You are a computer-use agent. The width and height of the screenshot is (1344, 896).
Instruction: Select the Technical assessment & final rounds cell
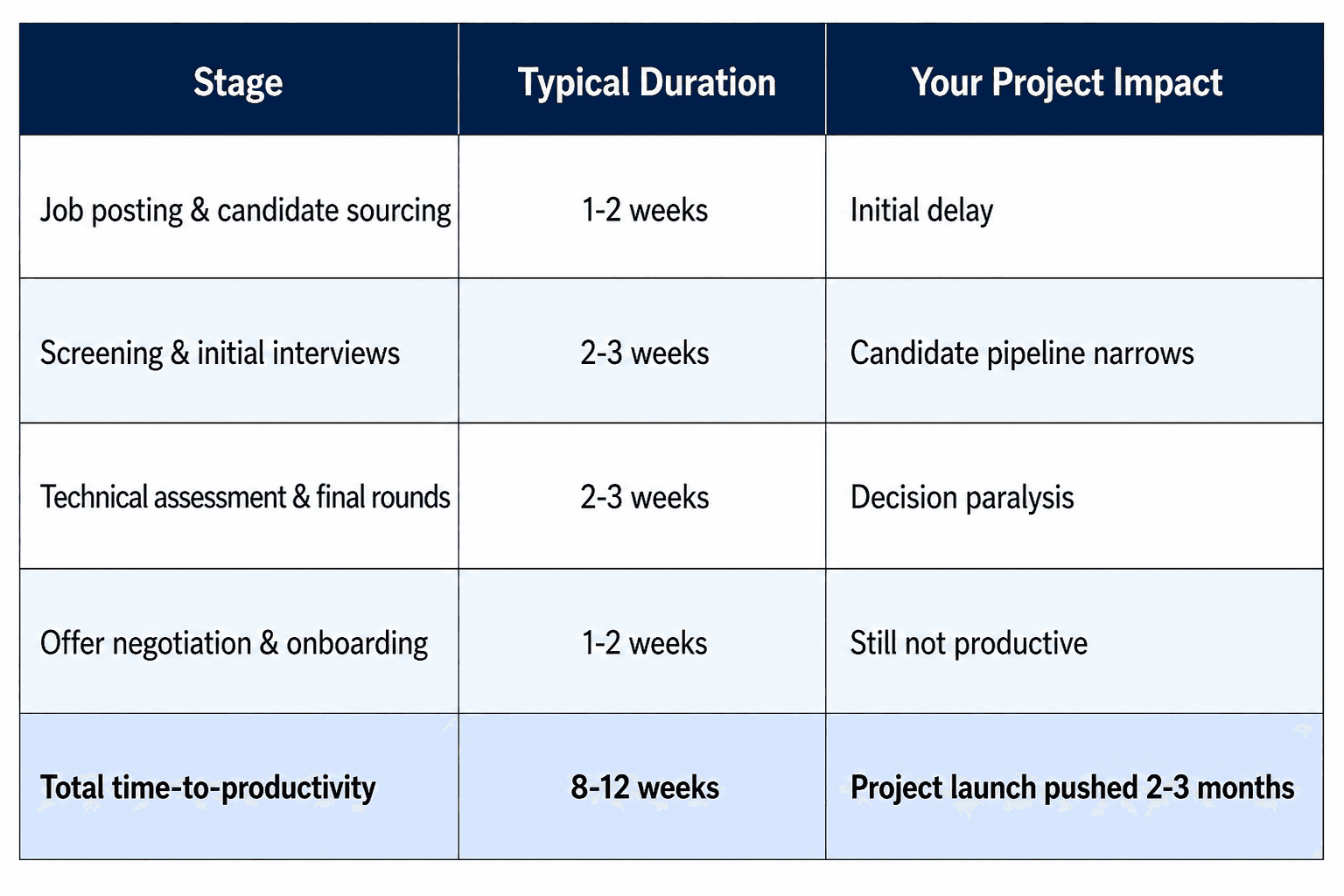tap(239, 496)
